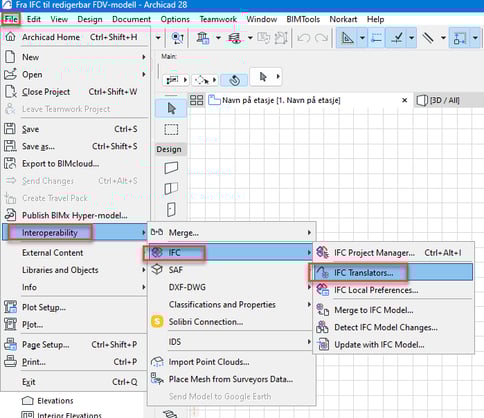
Task: Click the Publish BIMx Hyper-model icon
Action: 10,215
